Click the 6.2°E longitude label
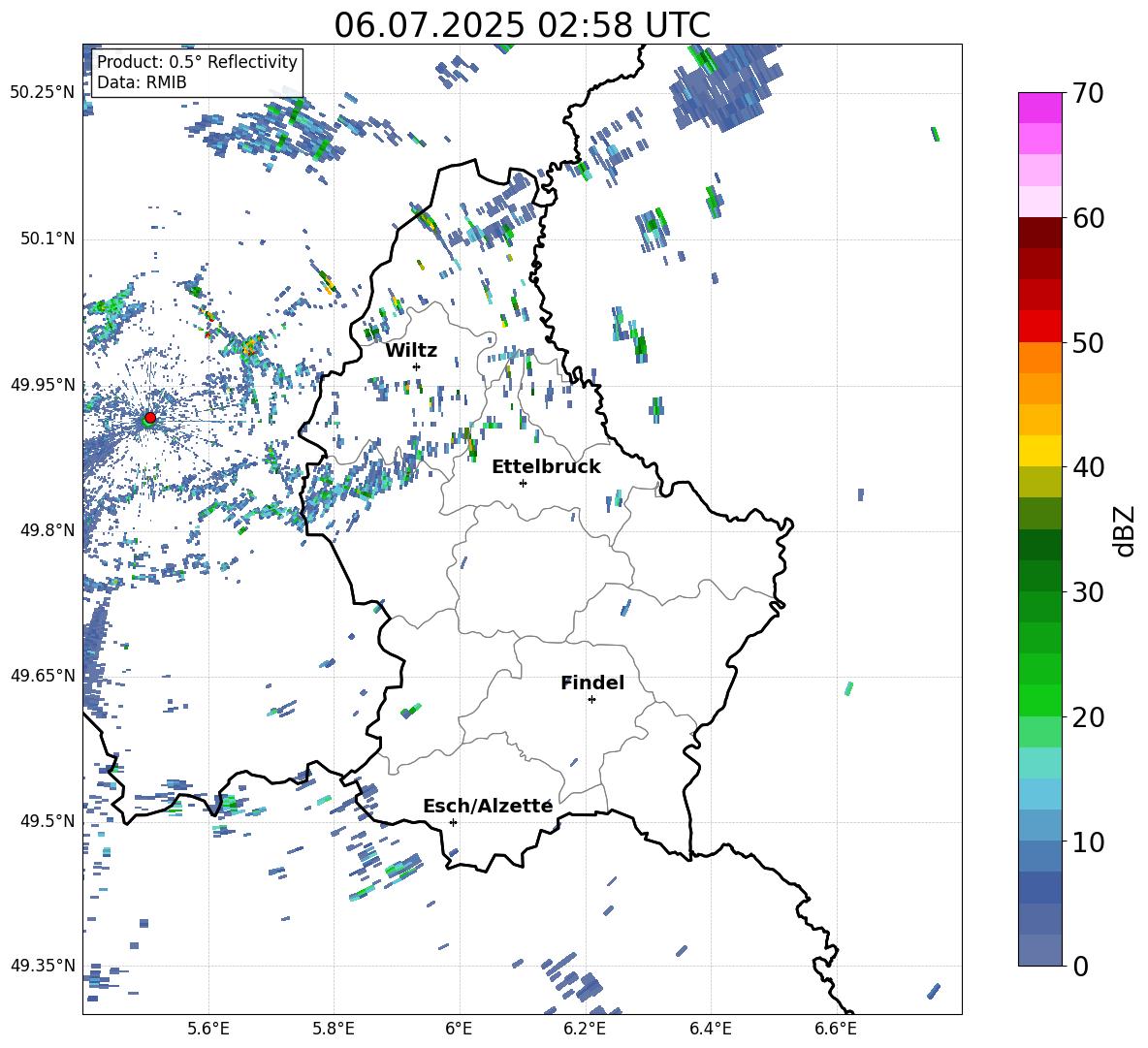 [x=585, y=1029]
